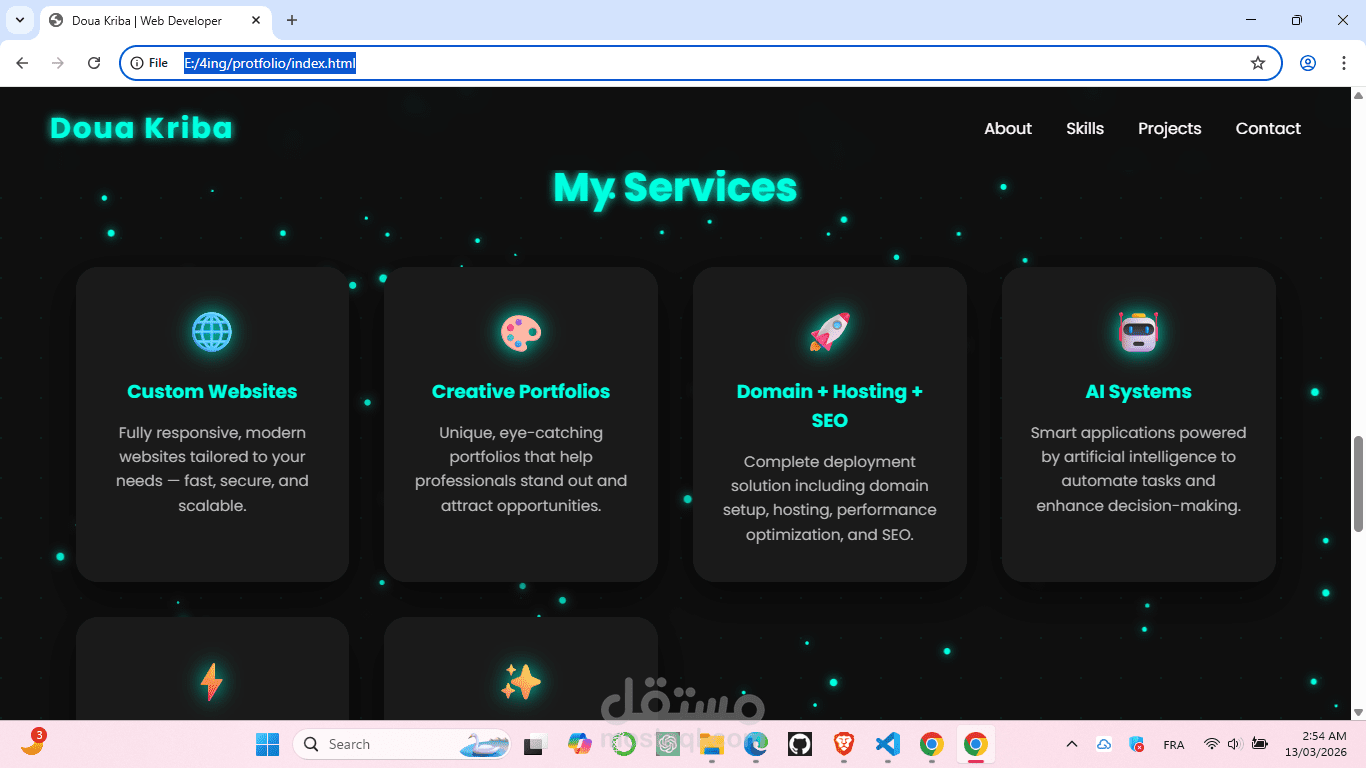
Task: Bookmark this page with the star icon
Action: [x=1258, y=63]
